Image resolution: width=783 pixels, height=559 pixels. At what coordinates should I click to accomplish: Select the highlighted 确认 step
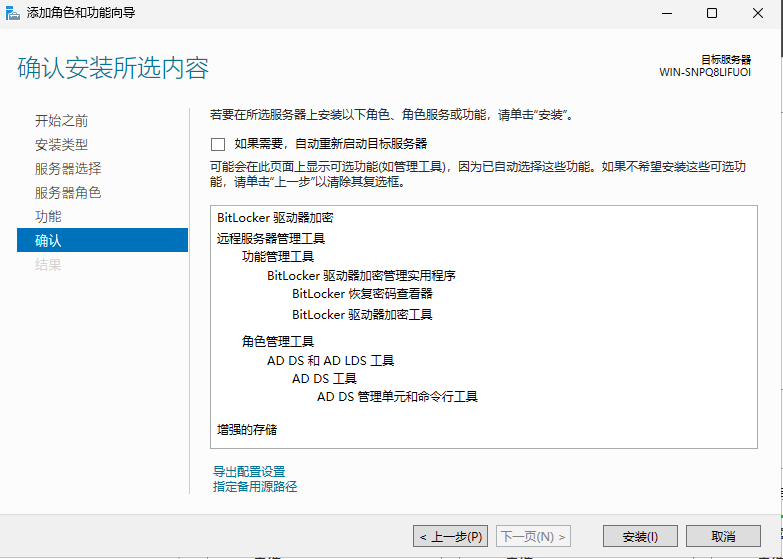[x=102, y=240]
